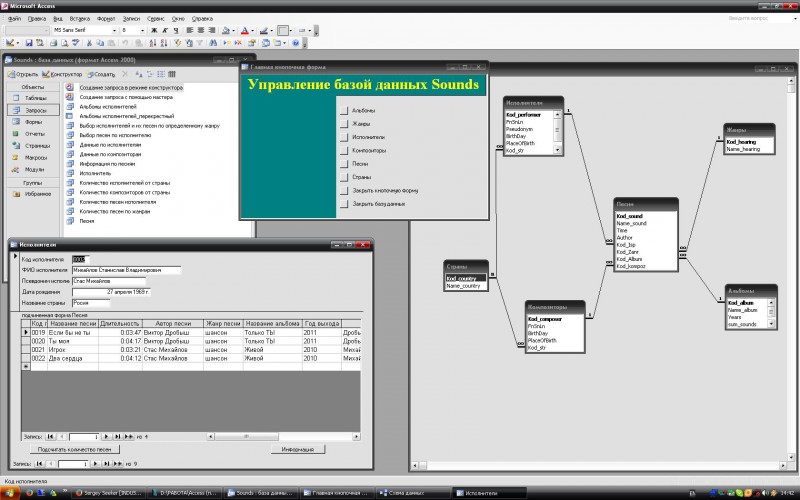Open the Properties toolbar icon
This screenshot has height=500, width=800.
tap(252, 43)
